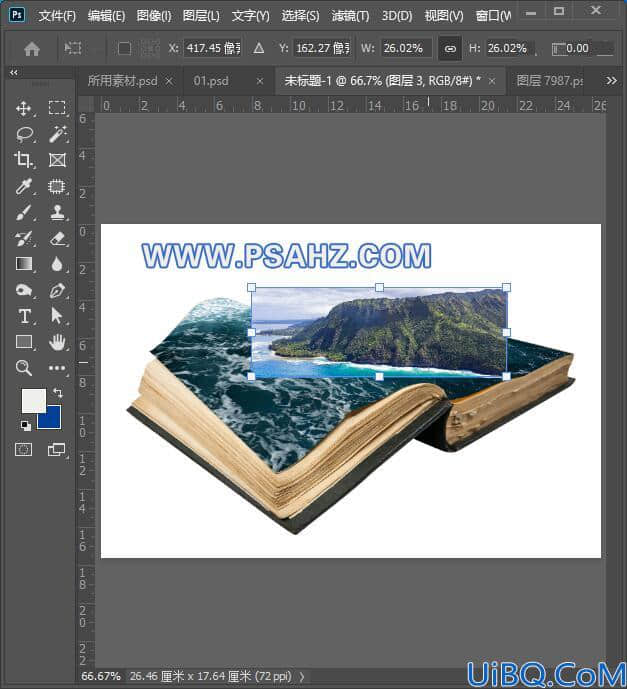This screenshot has height=689, width=627.
Task: Select the Horizontal Type tool
Action: tap(24, 316)
